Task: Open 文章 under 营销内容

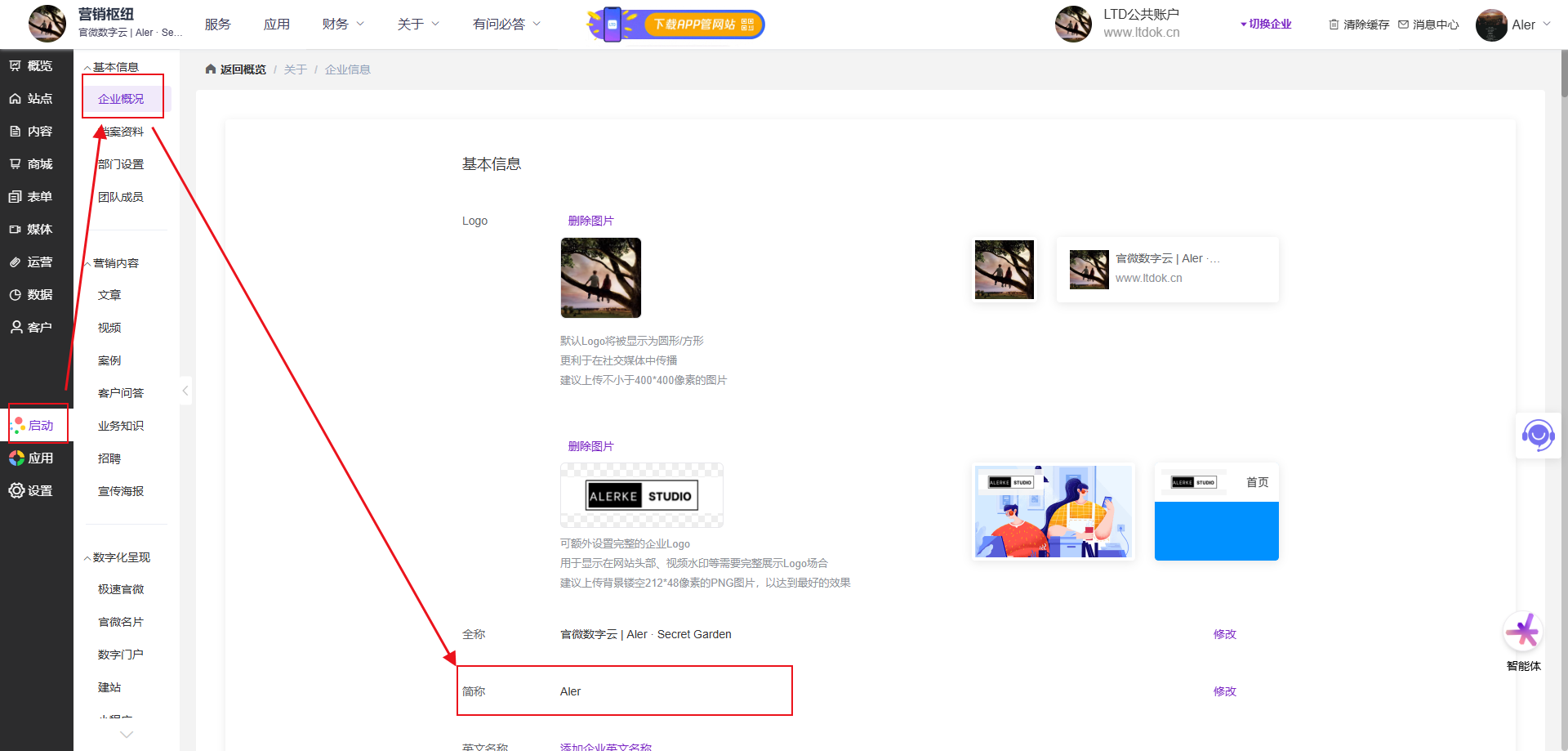Action: (x=109, y=295)
